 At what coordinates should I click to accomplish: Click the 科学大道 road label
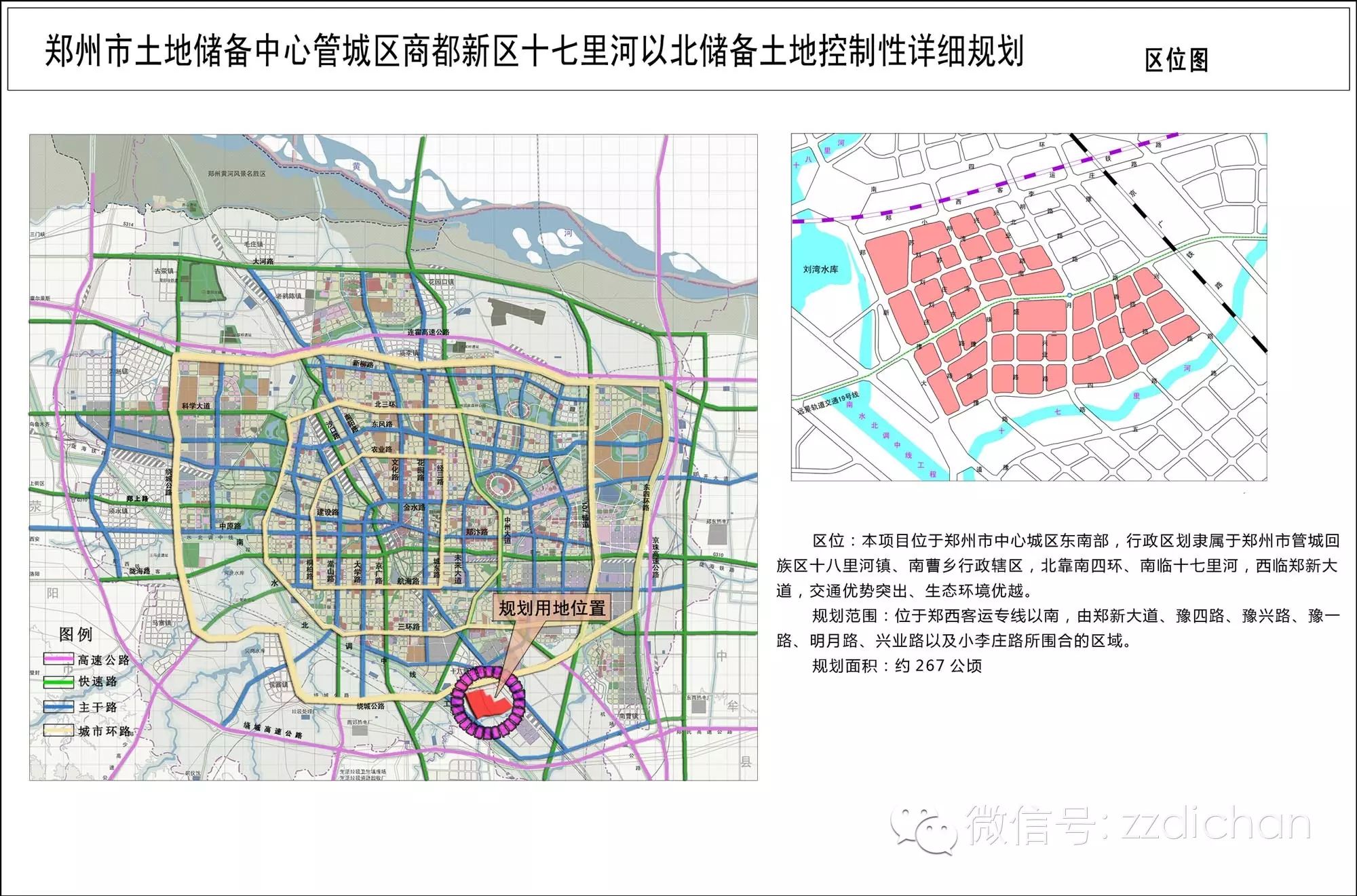tap(196, 406)
